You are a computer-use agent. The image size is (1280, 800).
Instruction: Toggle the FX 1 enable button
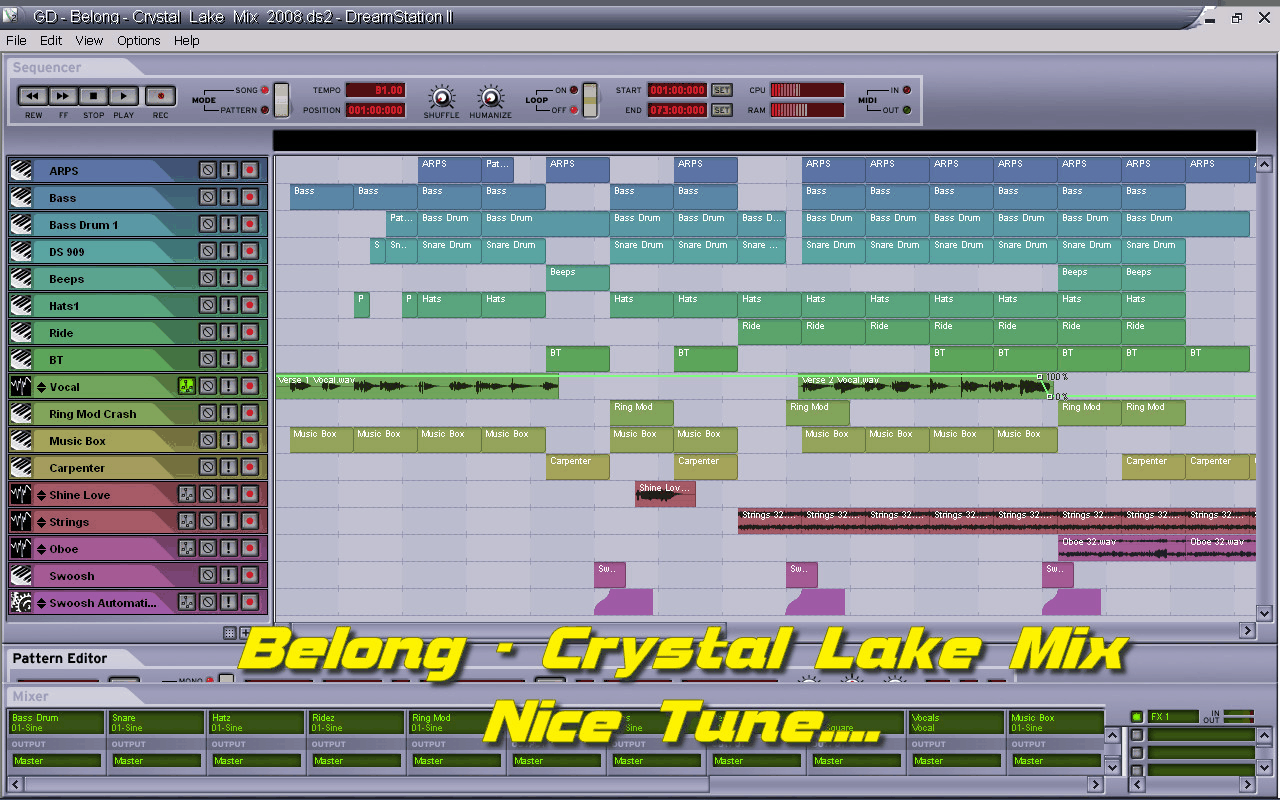click(x=1137, y=716)
